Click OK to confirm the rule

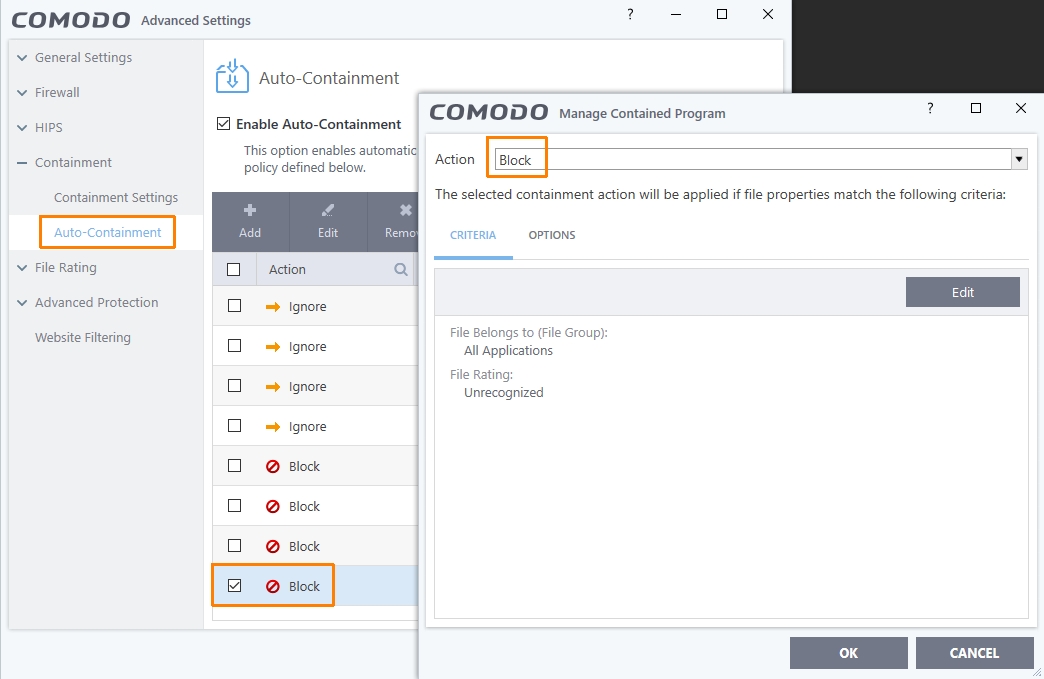point(849,653)
